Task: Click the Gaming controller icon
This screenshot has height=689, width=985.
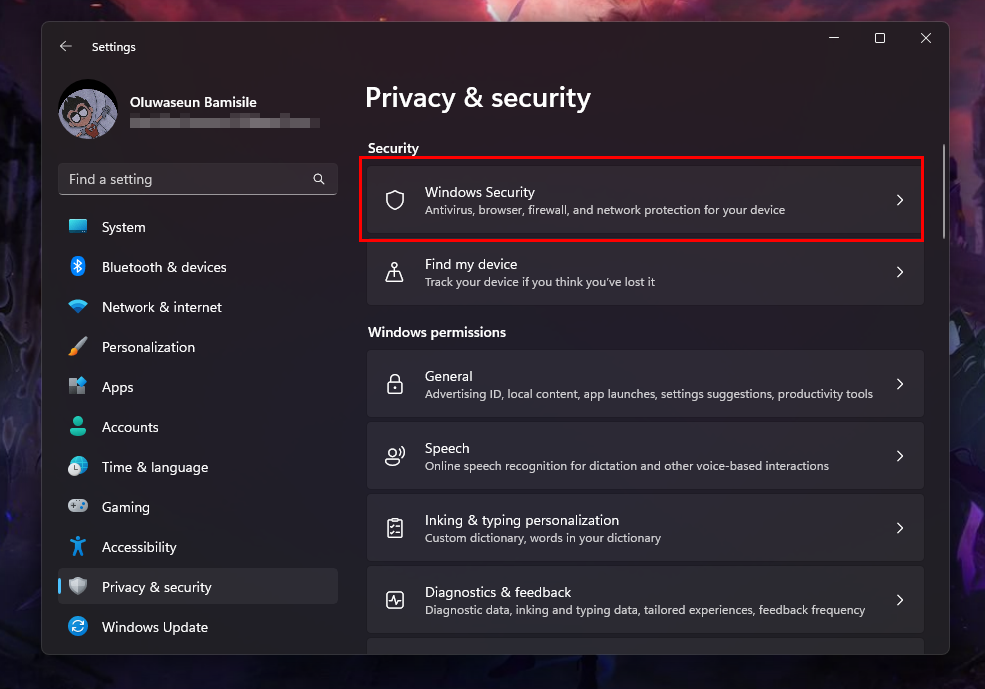Action: click(78, 507)
